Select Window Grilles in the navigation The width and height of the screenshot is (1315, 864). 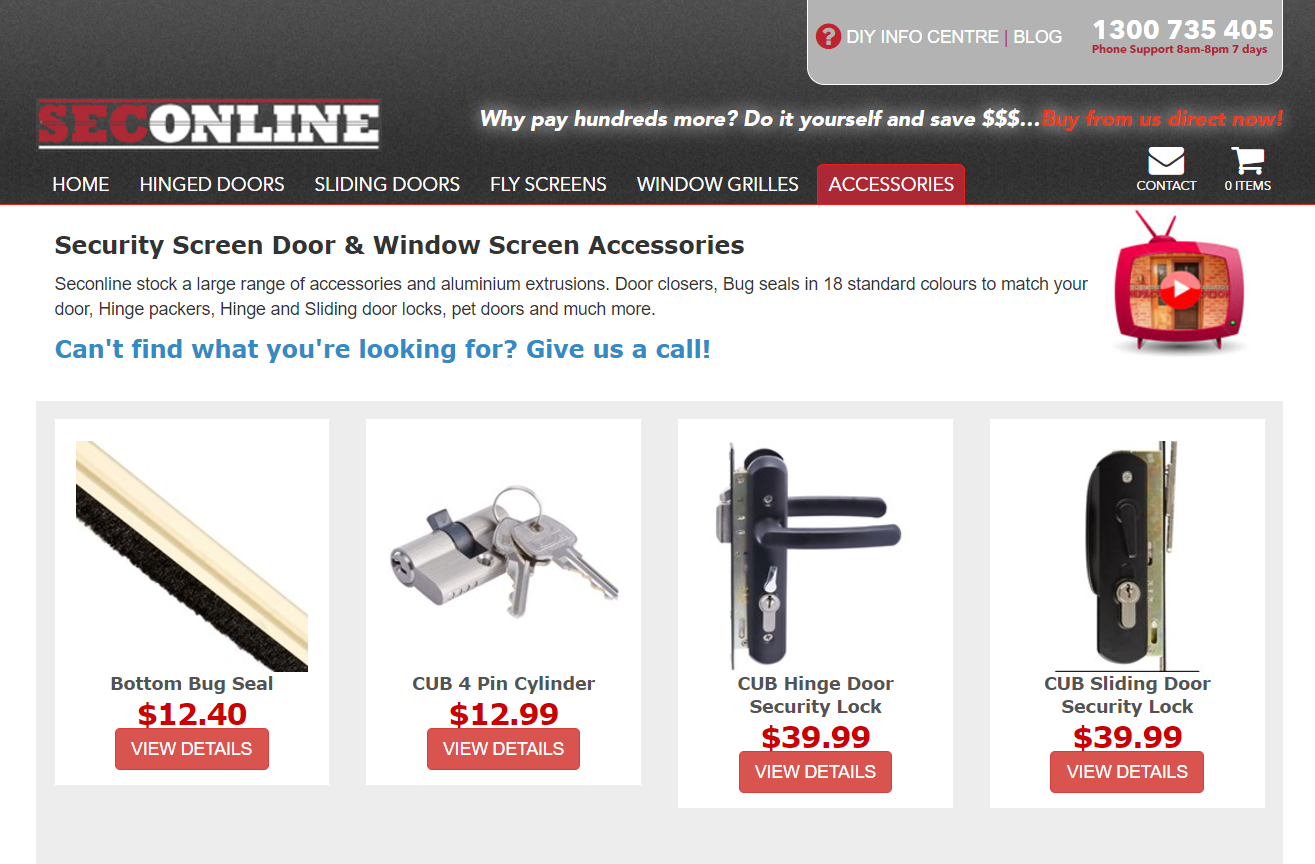click(718, 184)
